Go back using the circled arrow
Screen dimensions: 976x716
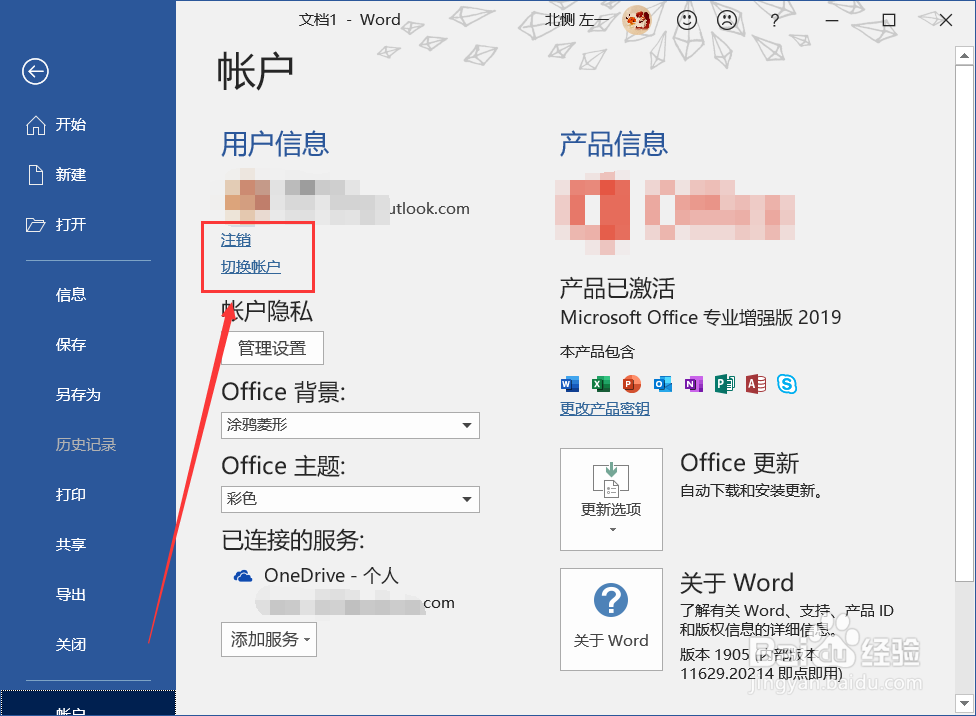[35, 72]
